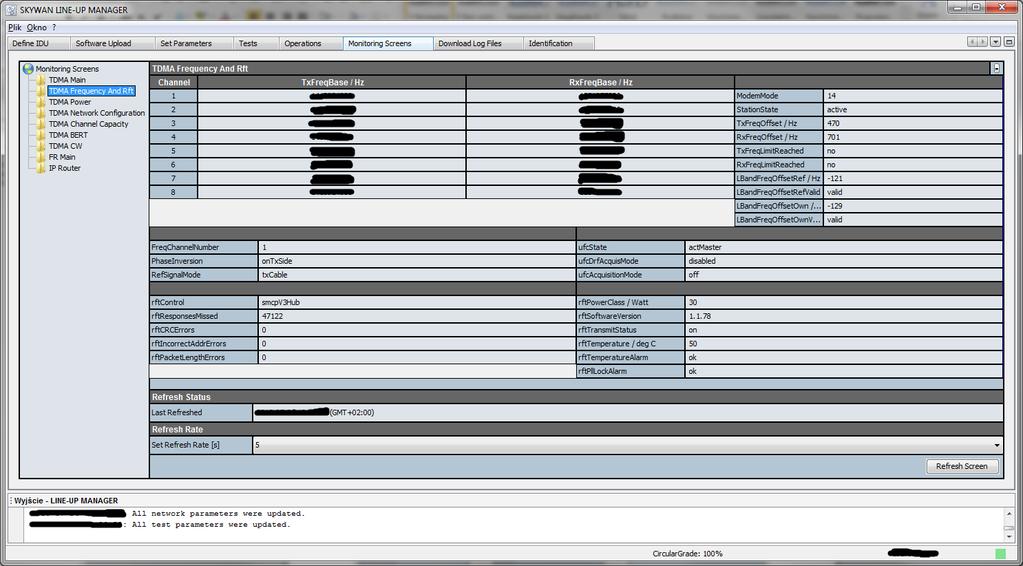Open the ? help menu
1023x566 pixels.
pyautogui.click(x=54, y=27)
